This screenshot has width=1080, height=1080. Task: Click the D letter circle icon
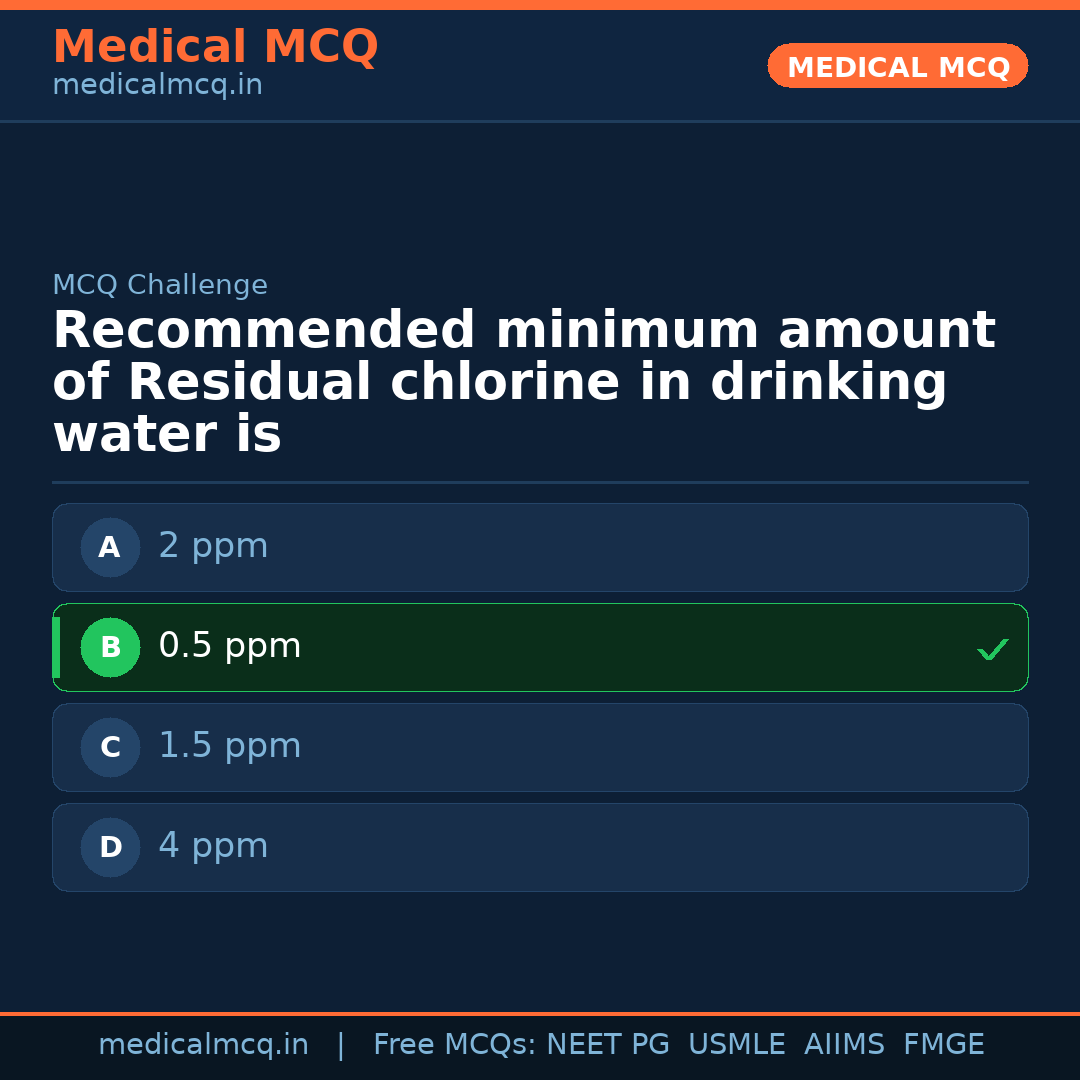(x=110, y=847)
